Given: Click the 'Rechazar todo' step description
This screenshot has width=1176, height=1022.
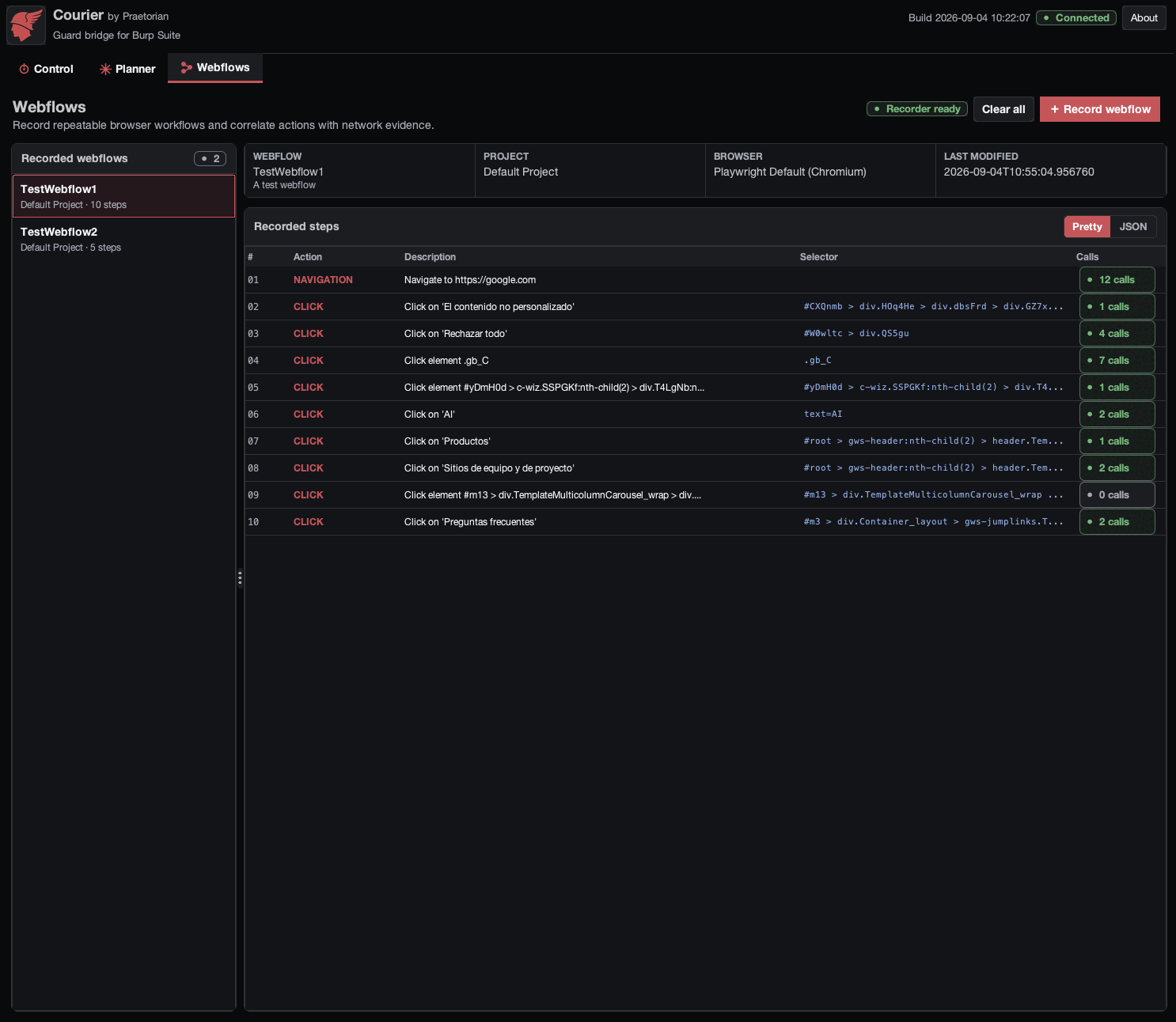Looking at the screenshot, I should click(x=456, y=334).
